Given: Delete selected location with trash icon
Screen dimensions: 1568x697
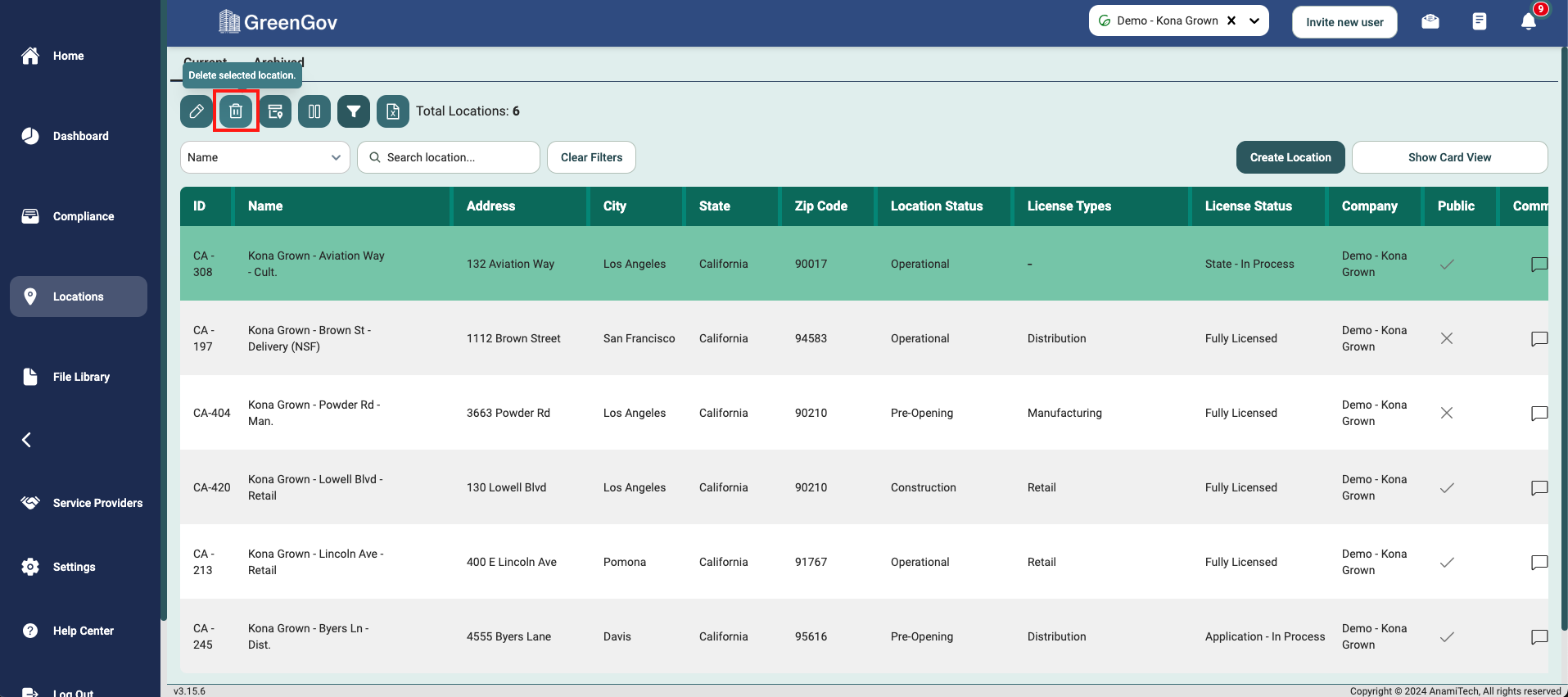Looking at the screenshot, I should 236,111.
